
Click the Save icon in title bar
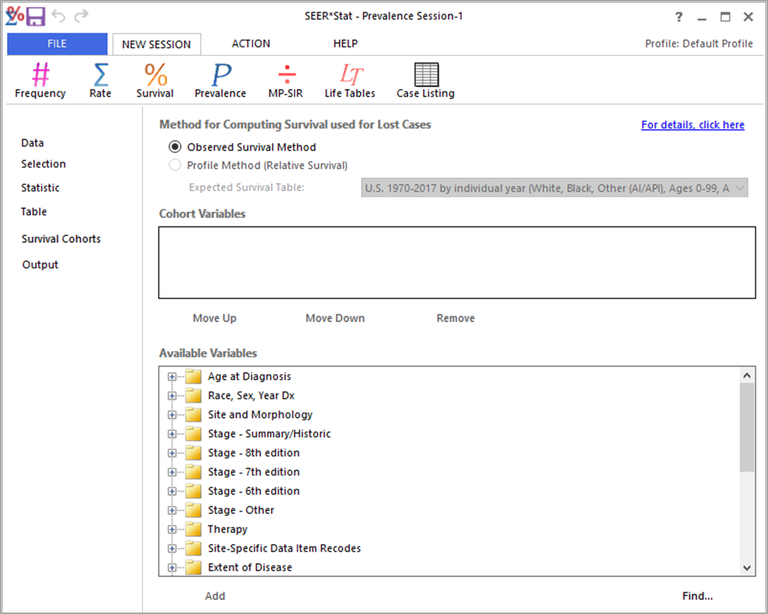(x=36, y=16)
